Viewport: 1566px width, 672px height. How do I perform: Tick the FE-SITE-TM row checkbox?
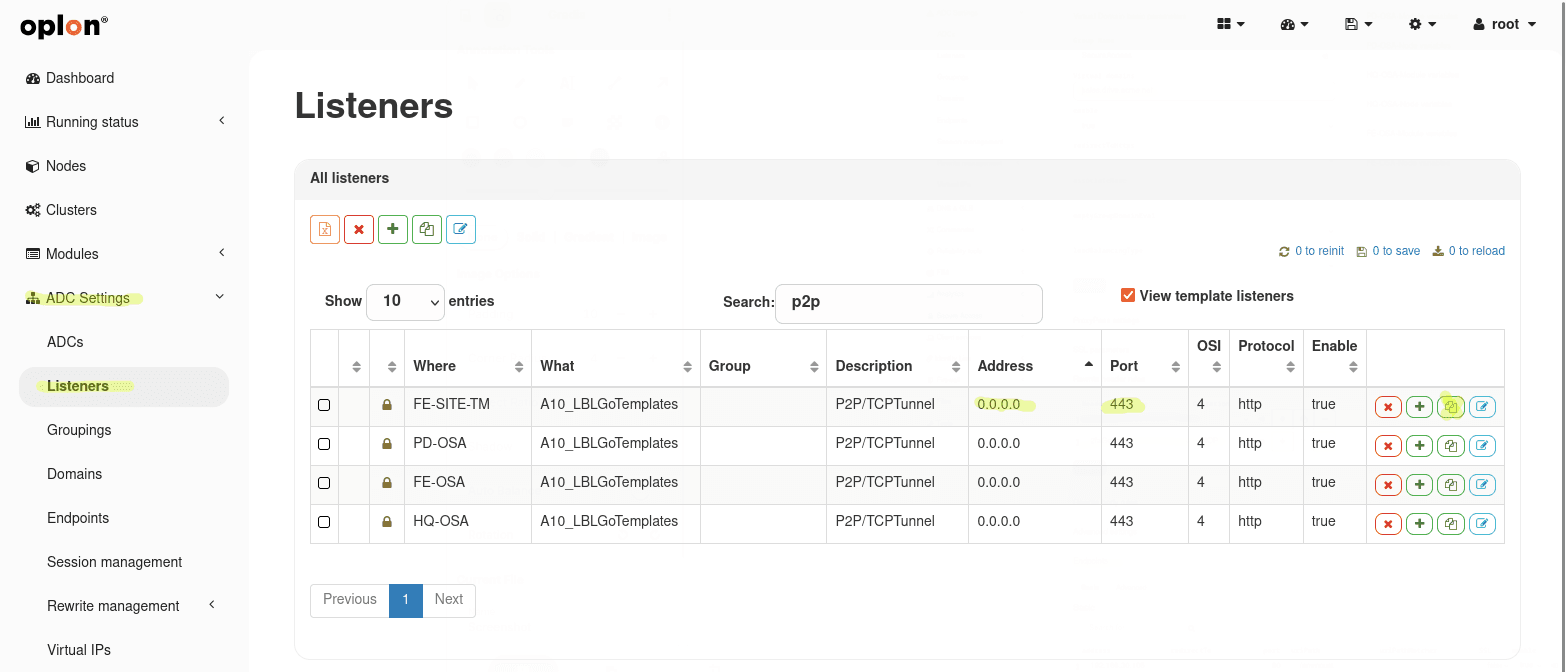click(324, 405)
